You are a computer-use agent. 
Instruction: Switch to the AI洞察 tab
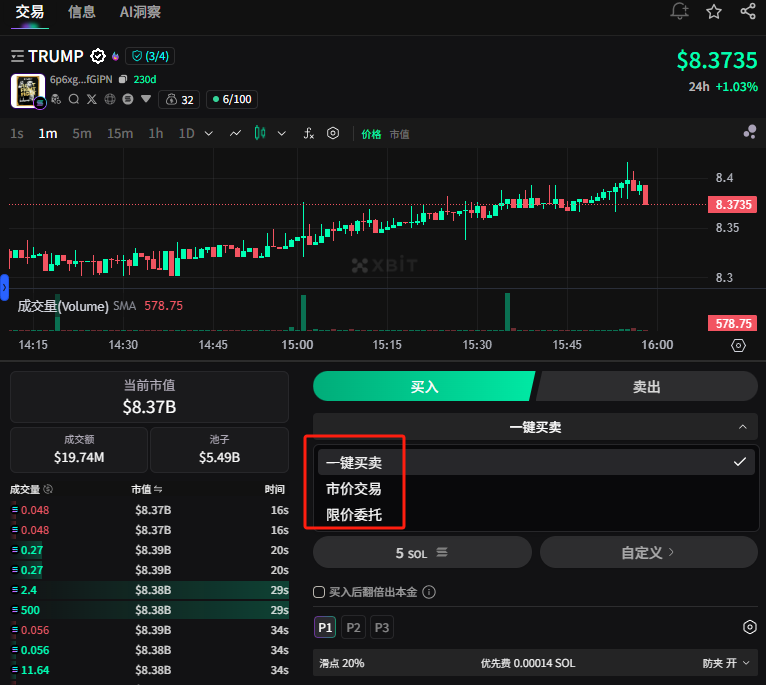click(x=140, y=12)
